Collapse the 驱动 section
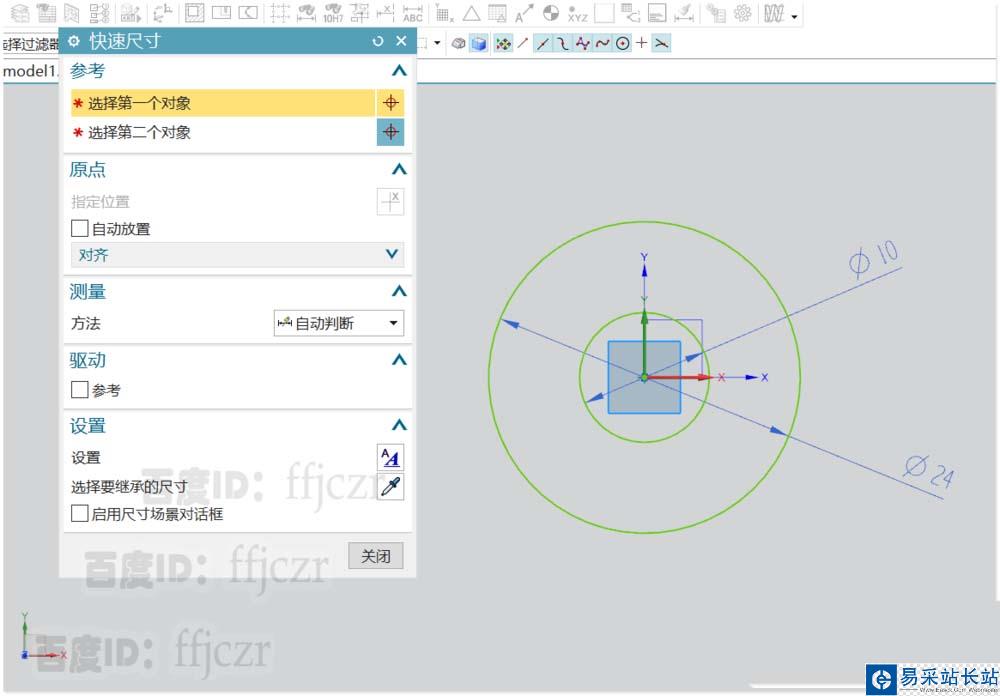This screenshot has width=1000, height=696. coord(399,360)
